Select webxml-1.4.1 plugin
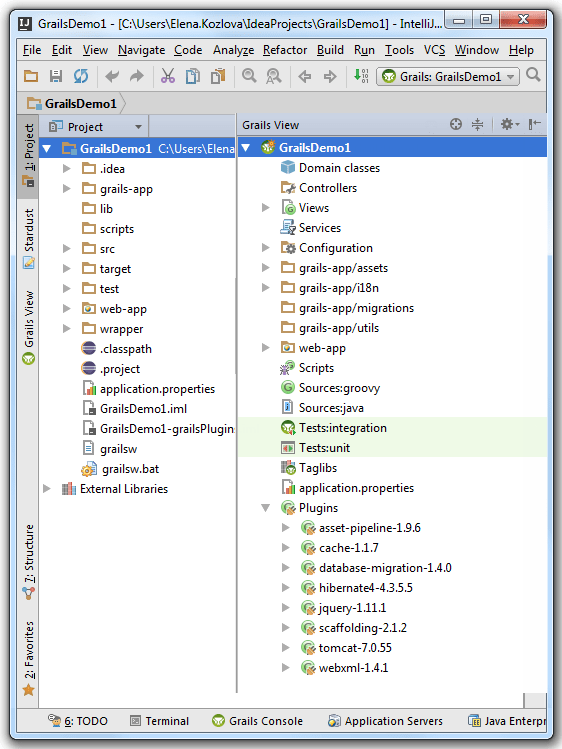The image size is (562, 749). point(344,668)
